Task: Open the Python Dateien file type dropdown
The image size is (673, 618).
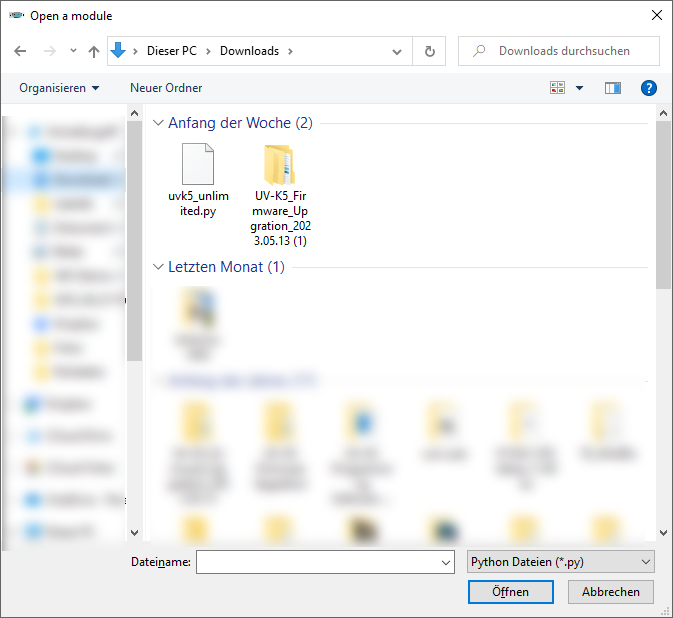Action: point(560,562)
